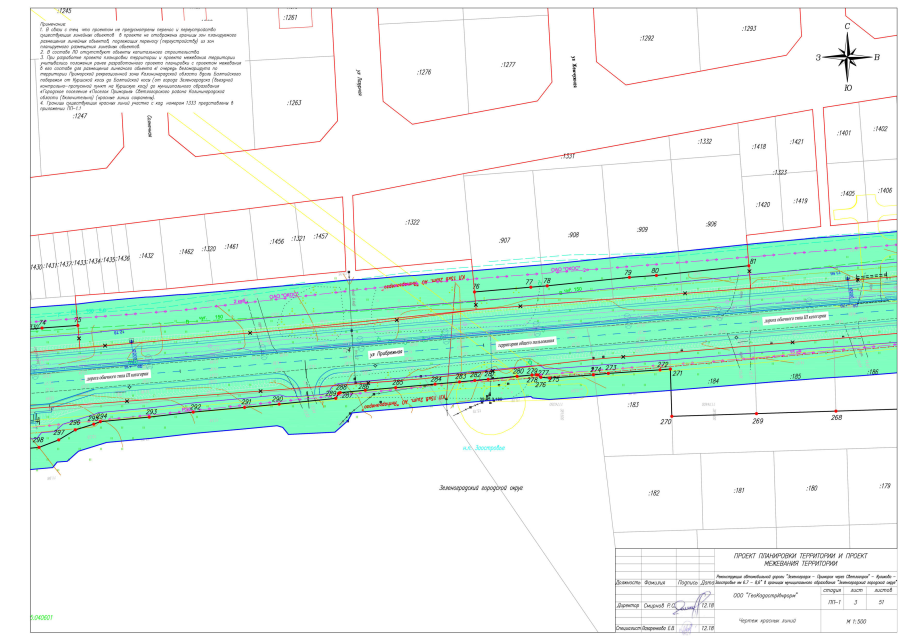Image resolution: width=905 pixels, height=640 pixels.
Task: Click red boundary point 268
Action: (x=836, y=413)
